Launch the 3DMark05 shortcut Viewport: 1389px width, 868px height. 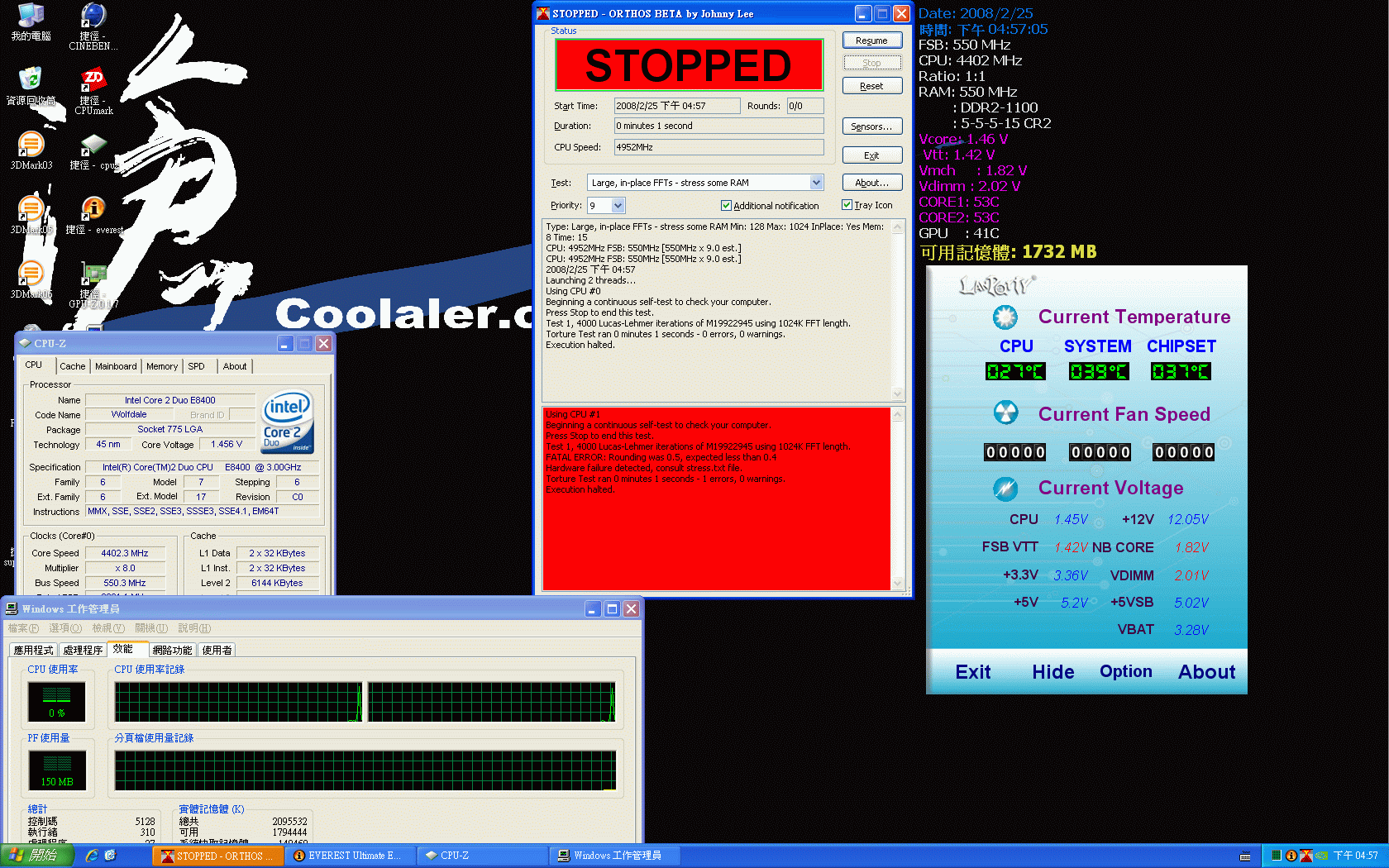(31, 215)
